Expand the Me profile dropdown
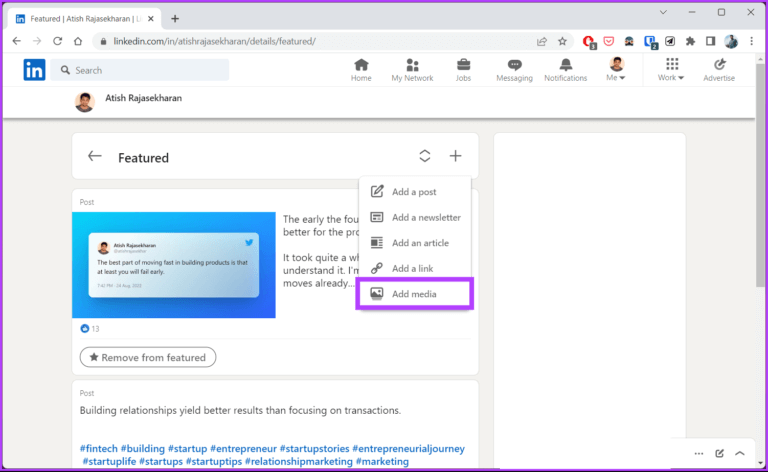 pyautogui.click(x=616, y=69)
